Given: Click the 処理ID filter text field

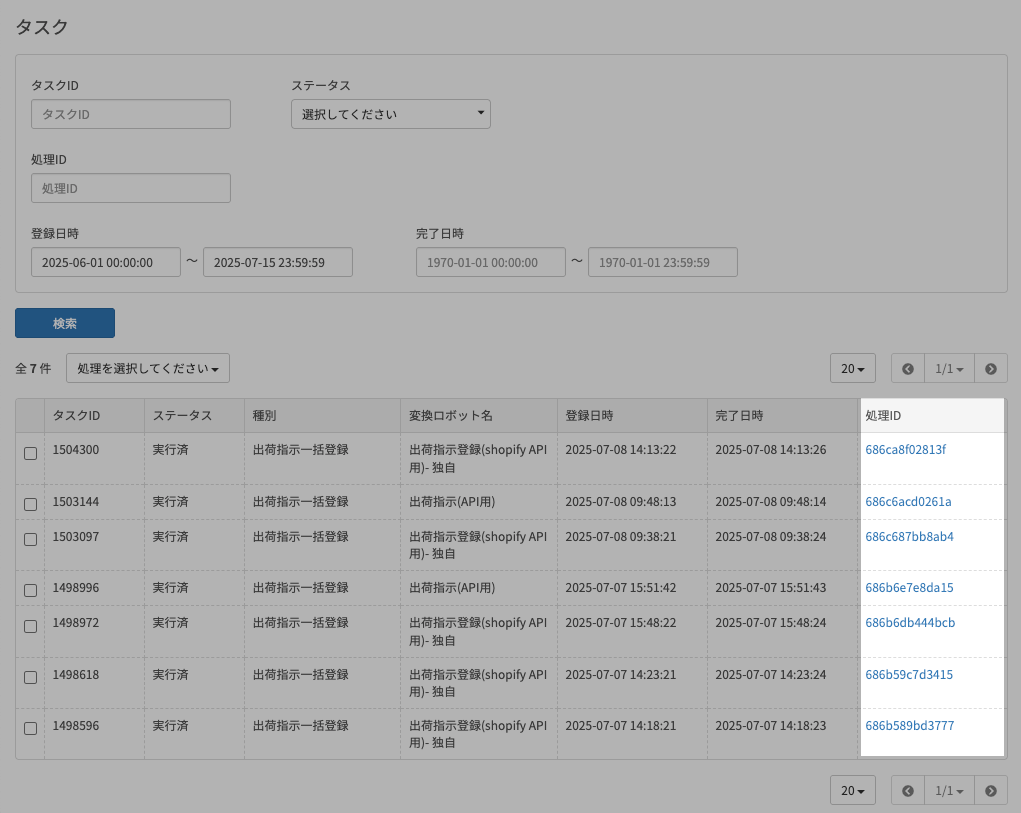Looking at the screenshot, I should (x=131, y=188).
